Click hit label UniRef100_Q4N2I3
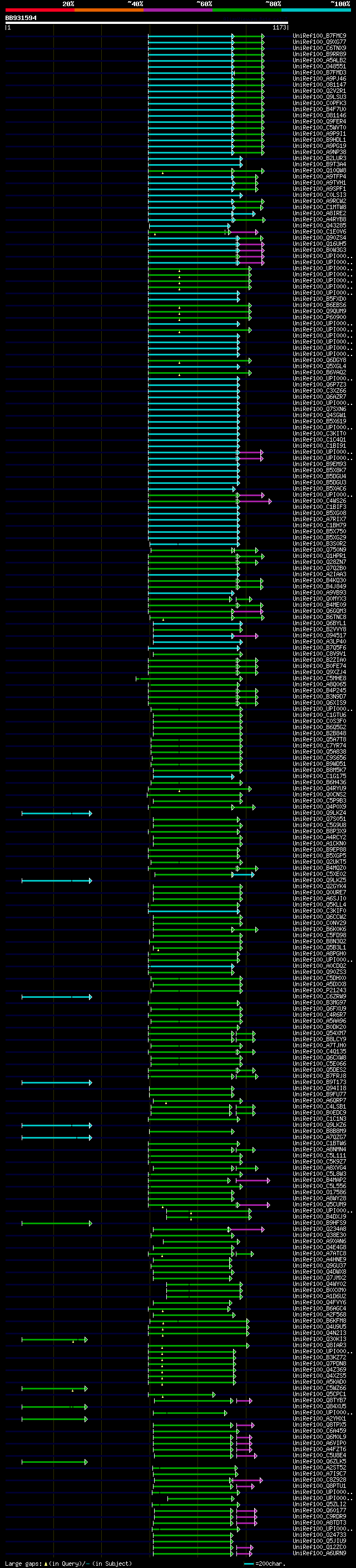Screen dimensions: 356x1568 (319, 1332)
